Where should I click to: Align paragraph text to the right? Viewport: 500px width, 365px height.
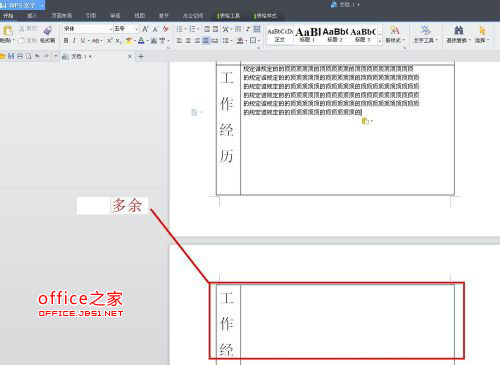pos(197,41)
